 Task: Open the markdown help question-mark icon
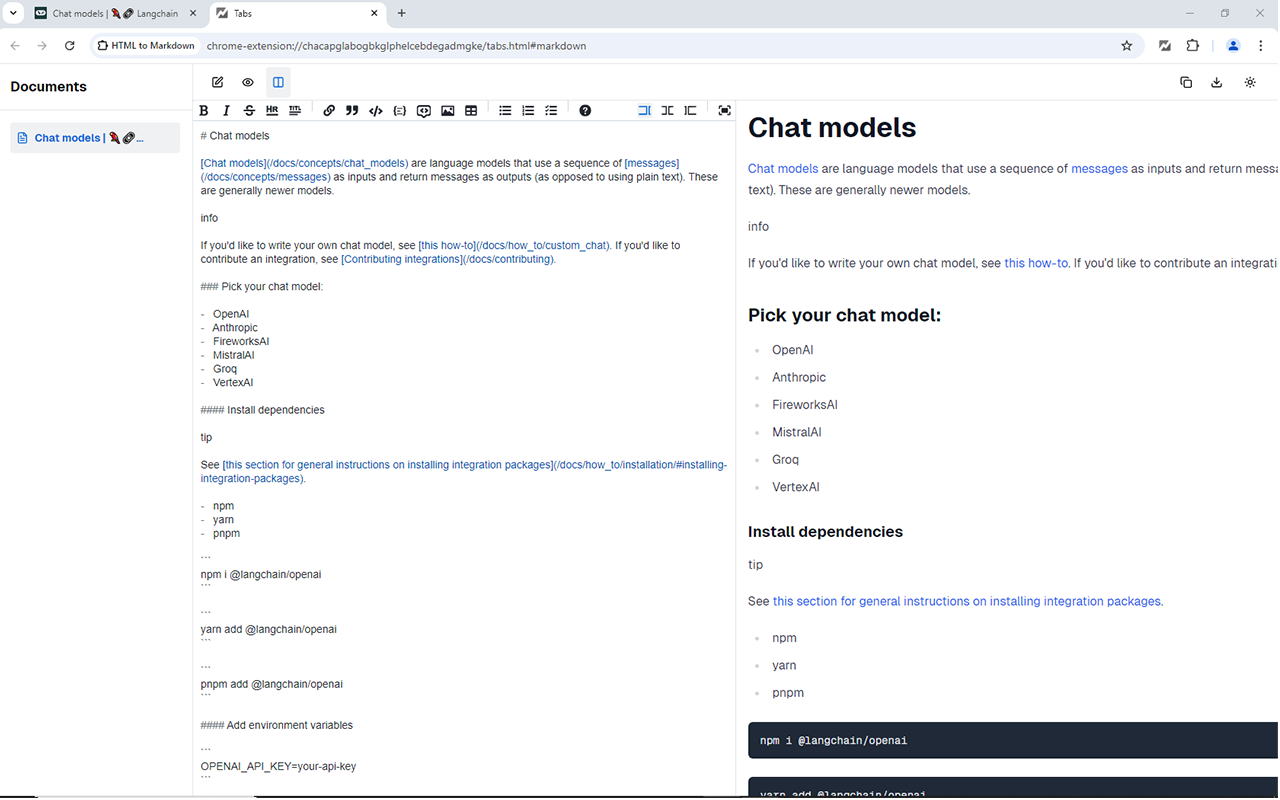tap(585, 111)
